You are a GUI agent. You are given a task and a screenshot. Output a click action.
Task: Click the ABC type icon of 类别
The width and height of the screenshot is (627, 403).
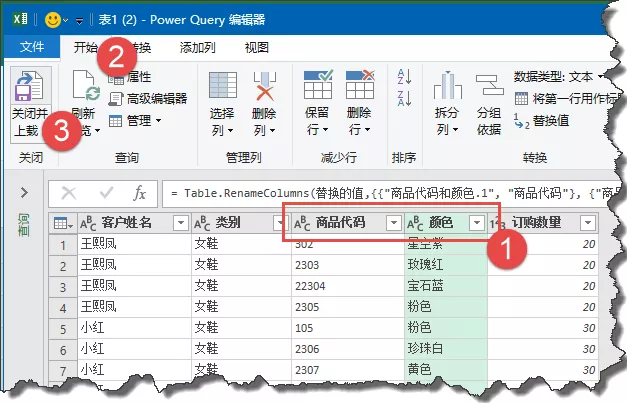pos(202,223)
